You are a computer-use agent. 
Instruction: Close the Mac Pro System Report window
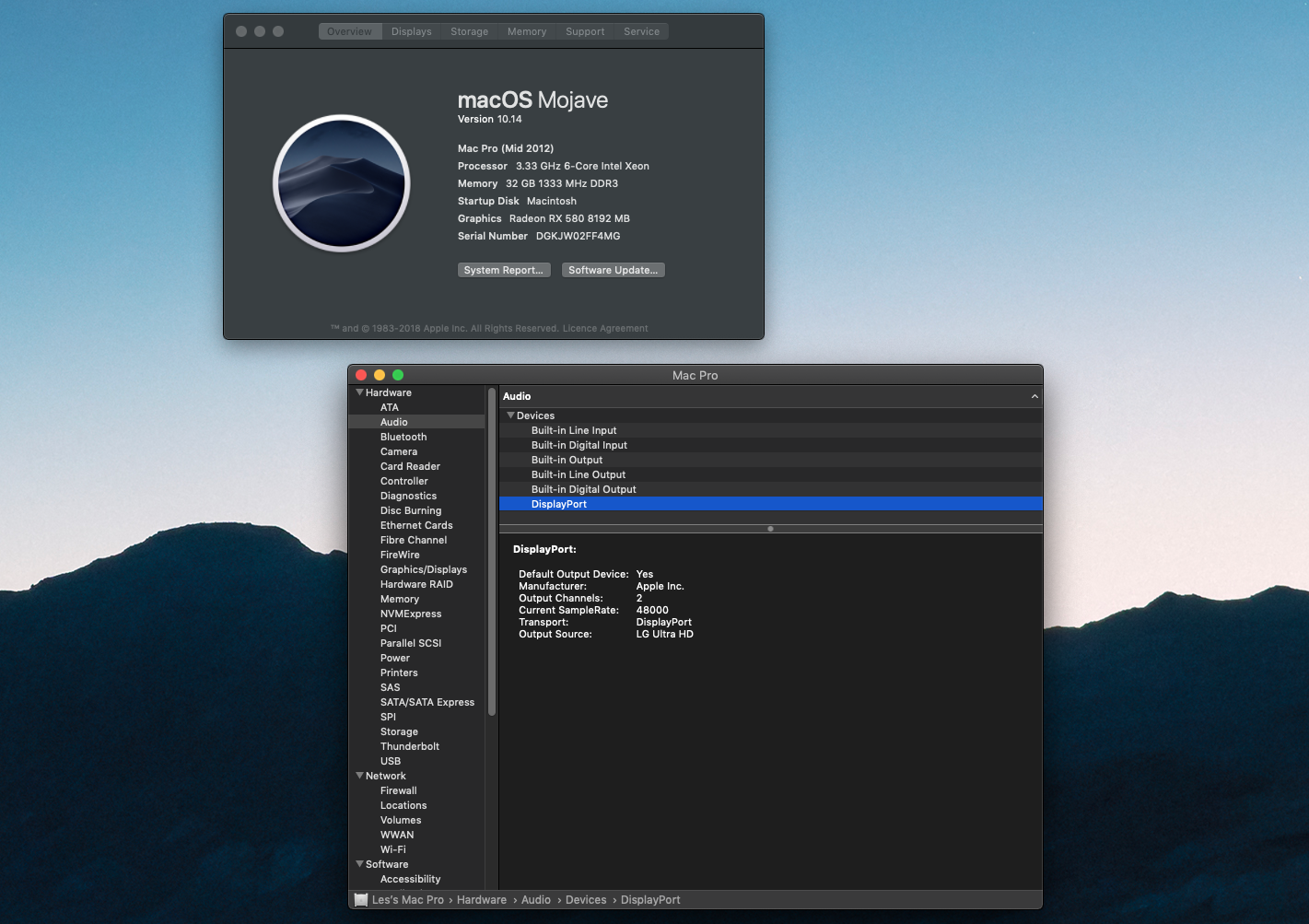tap(361, 375)
